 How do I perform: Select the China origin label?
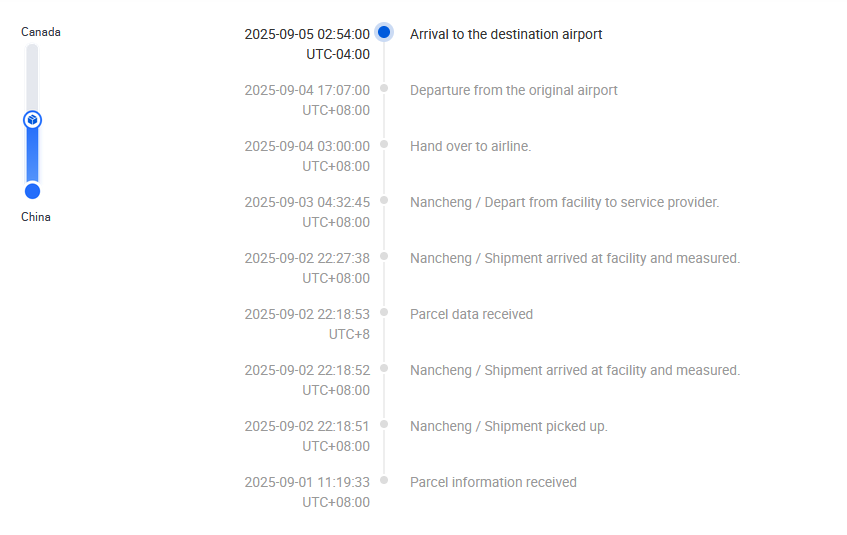36,217
